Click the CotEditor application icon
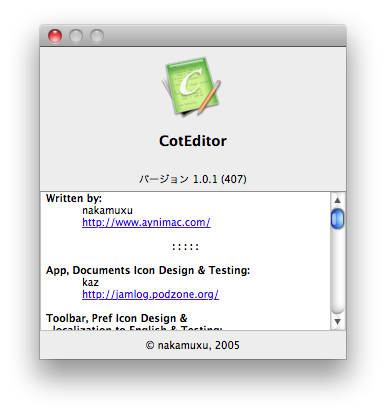The width and height of the screenshot is (386, 414). point(192,87)
